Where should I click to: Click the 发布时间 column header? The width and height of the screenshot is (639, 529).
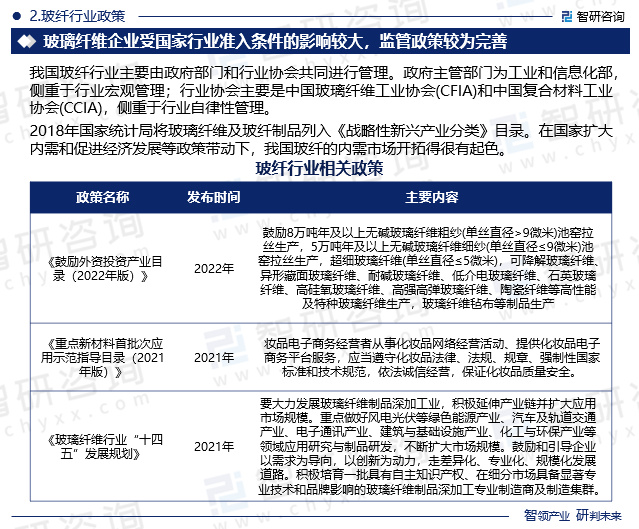213,196
